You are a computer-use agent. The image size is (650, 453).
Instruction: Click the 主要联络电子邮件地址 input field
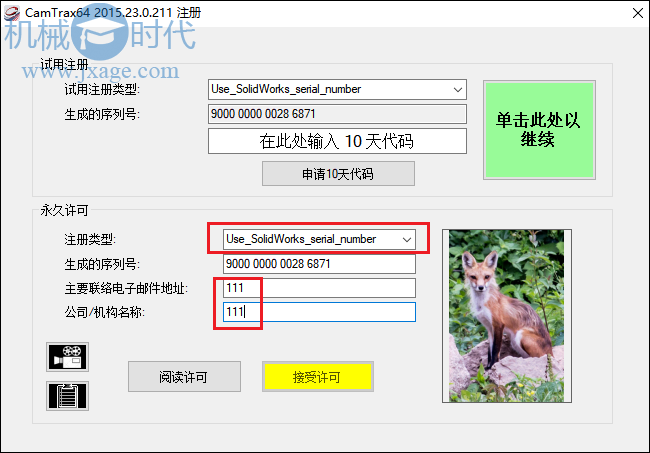pyautogui.click(x=319, y=288)
